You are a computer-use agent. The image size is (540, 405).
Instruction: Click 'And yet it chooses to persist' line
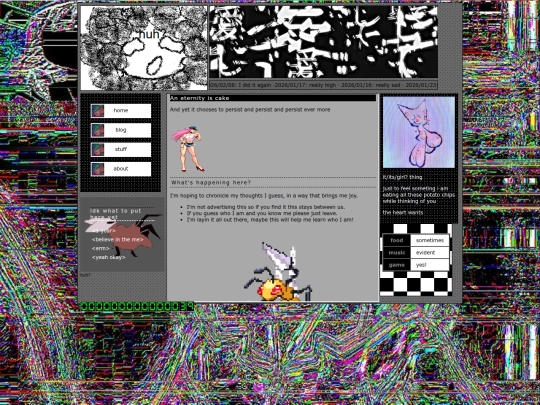(250, 110)
